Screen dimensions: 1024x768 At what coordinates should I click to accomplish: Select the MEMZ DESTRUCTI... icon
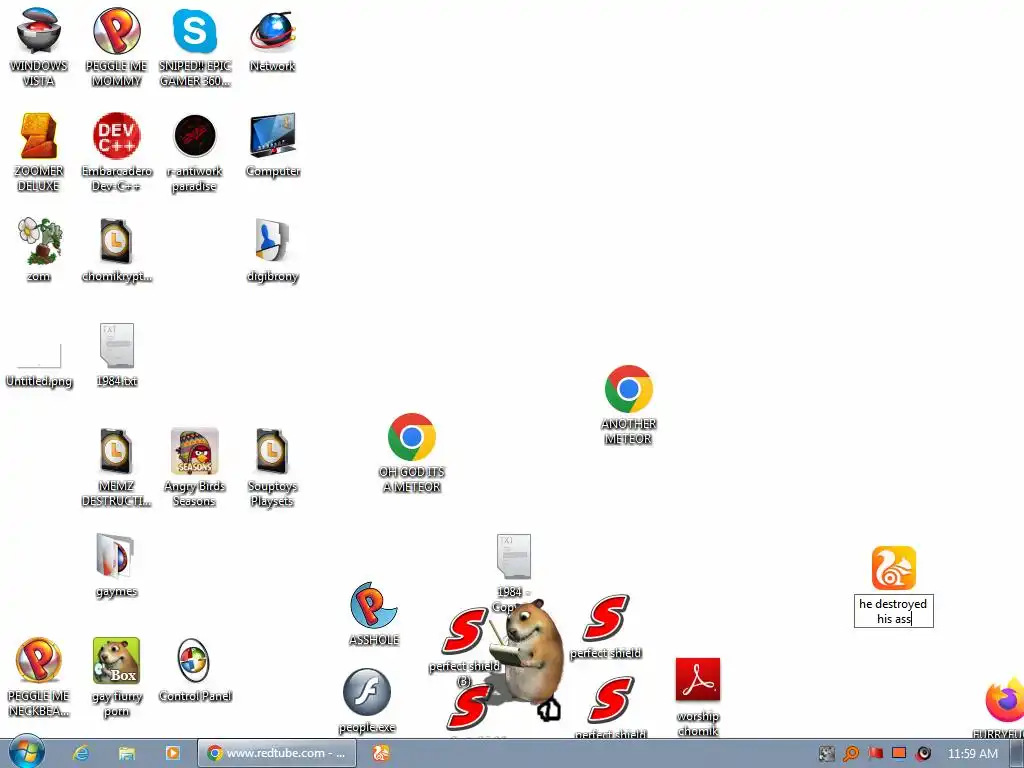(116, 451)
